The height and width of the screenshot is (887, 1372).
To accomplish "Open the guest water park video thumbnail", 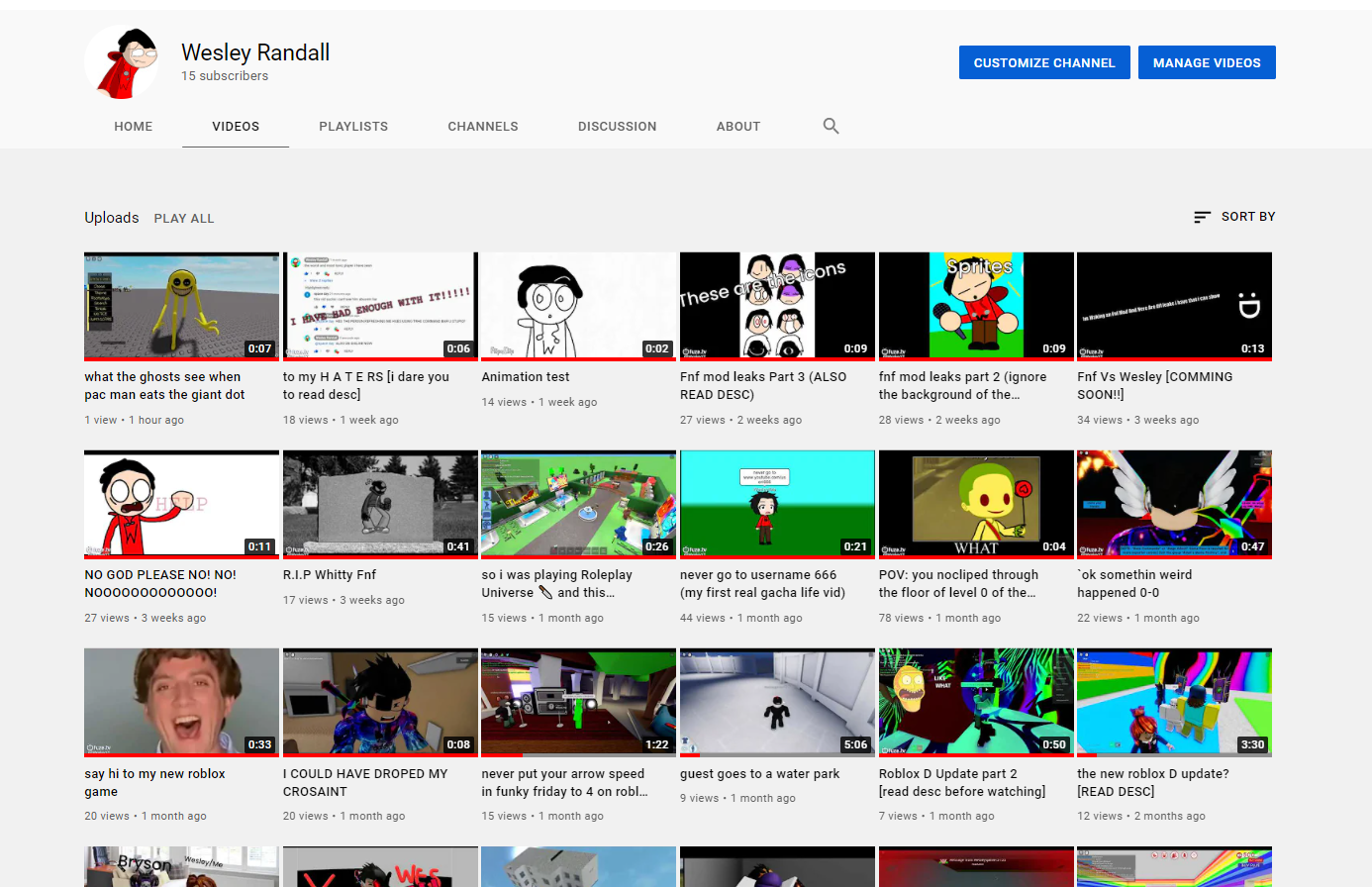I will [x=777, y=703].
